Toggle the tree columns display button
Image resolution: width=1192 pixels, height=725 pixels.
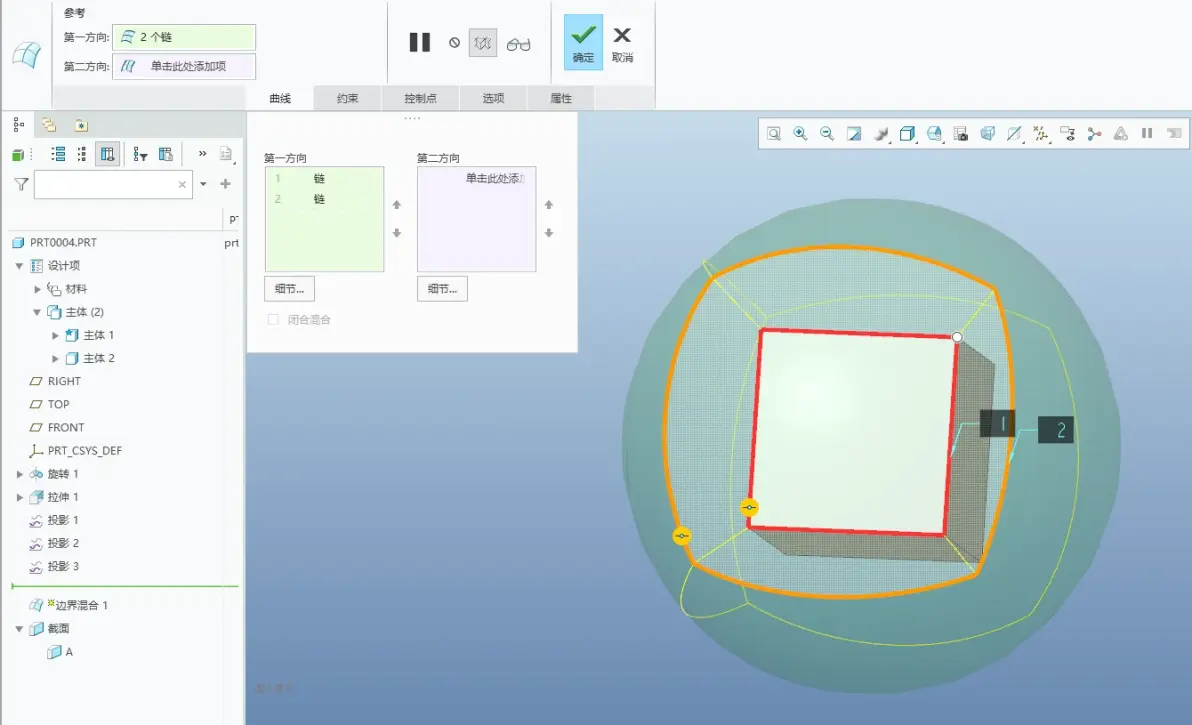107,154
